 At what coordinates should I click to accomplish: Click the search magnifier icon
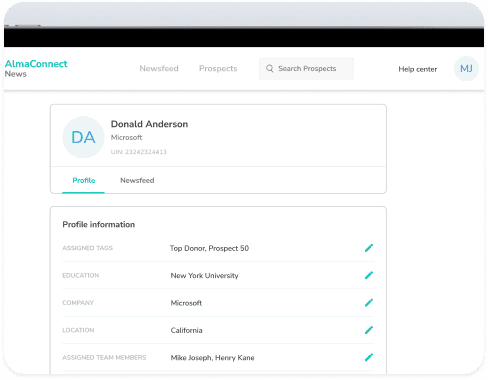coord(270,68)
